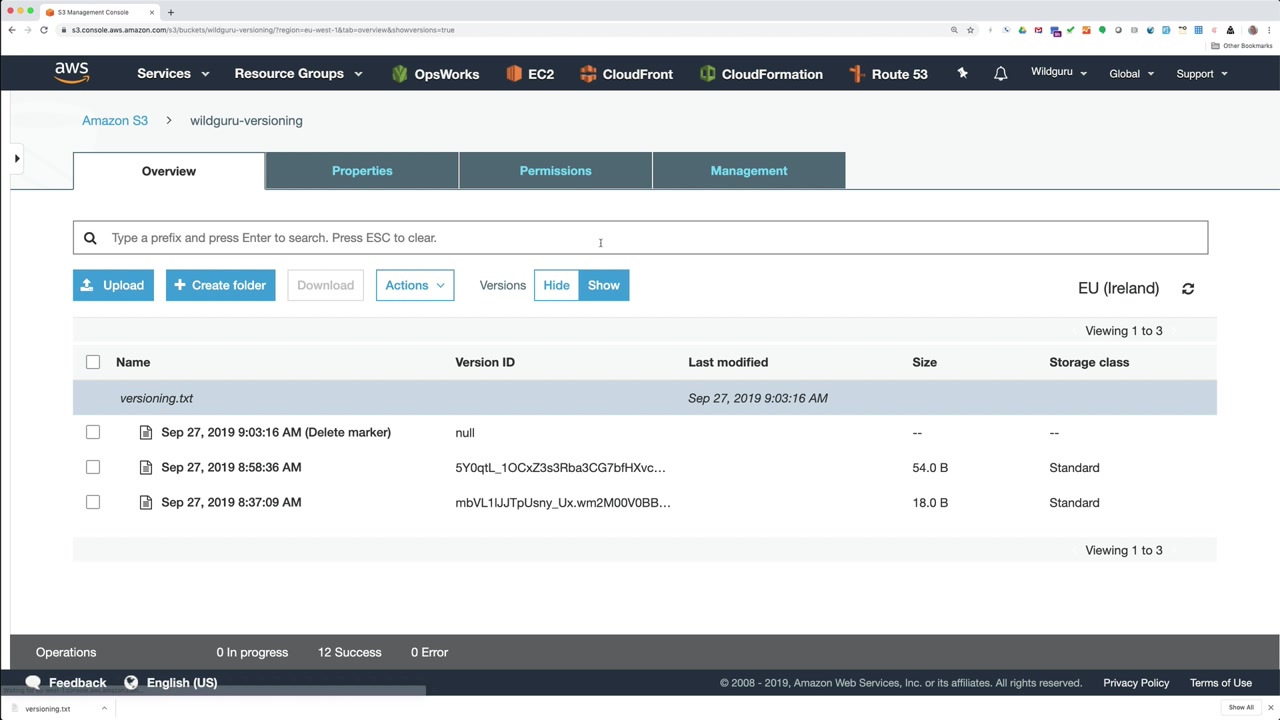The height and width of the screenshot is (720, 1280).
Task: Click file icon for 8:37:09 AM version
Action: 146,503
